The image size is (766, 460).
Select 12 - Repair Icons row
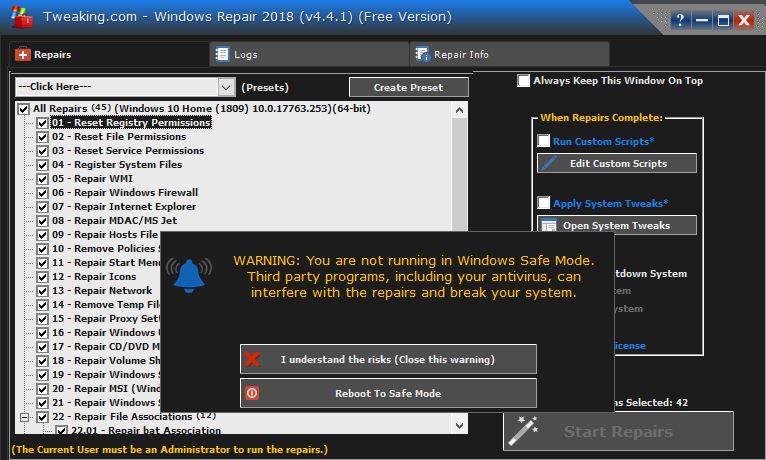(94, 277)
